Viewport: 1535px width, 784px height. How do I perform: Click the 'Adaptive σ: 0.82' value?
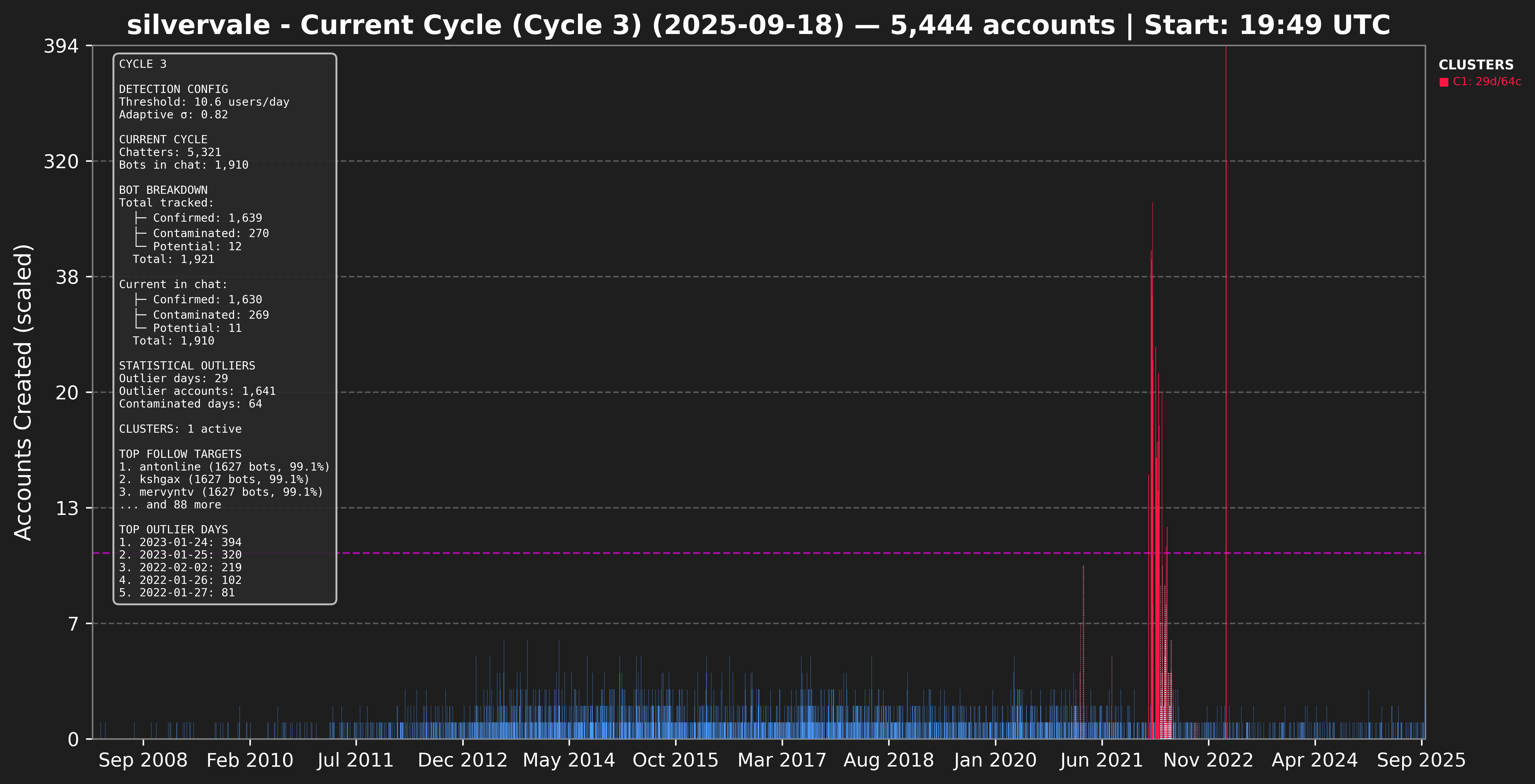click(x=173, y=114)
